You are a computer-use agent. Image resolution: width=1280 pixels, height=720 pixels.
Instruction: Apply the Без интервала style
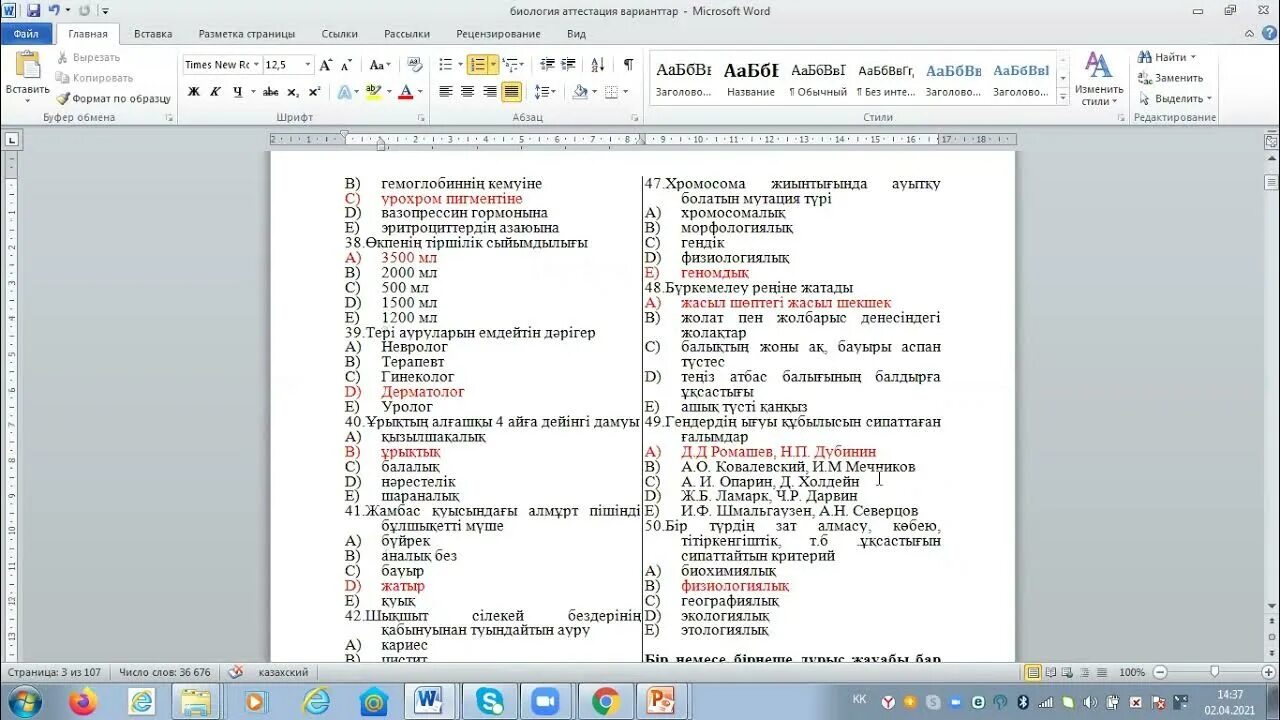[886, 79]
